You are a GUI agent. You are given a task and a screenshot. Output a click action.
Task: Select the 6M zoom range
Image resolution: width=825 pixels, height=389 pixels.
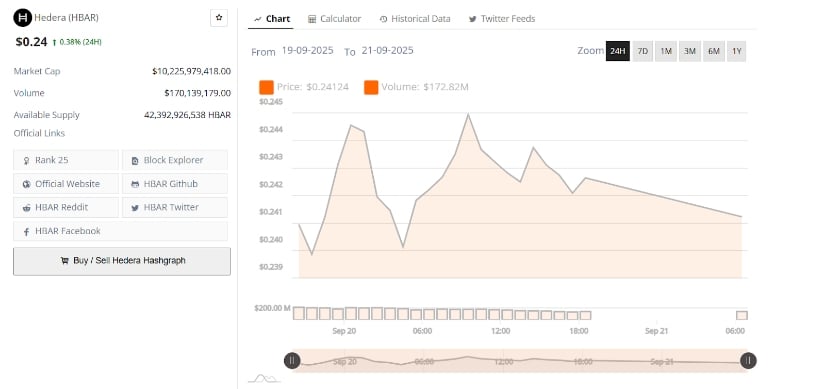713,51
